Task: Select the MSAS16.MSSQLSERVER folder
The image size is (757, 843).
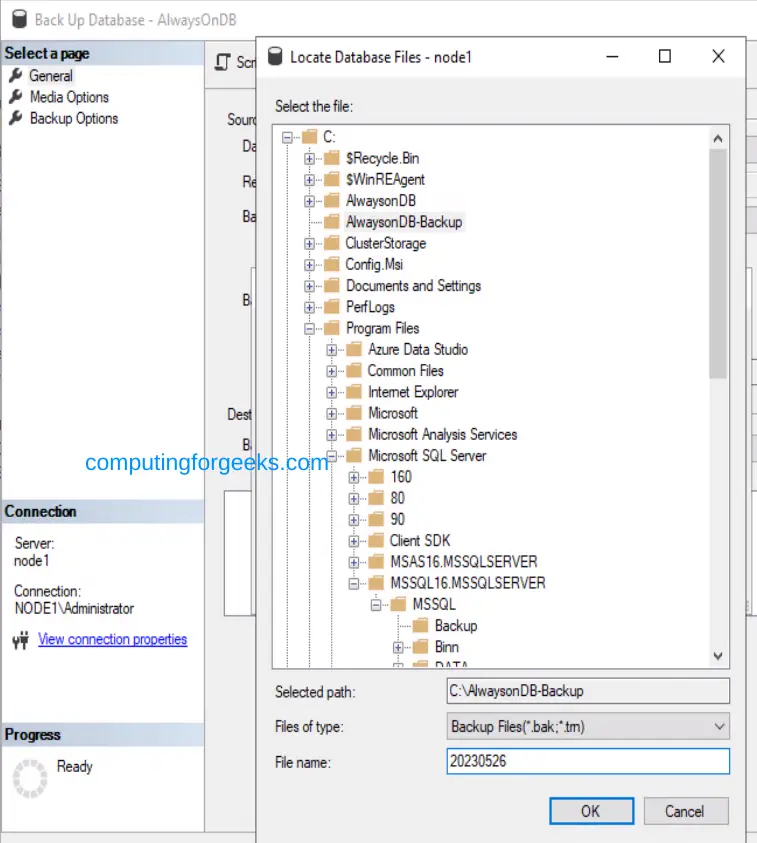Action: click(x=463, y=562)
